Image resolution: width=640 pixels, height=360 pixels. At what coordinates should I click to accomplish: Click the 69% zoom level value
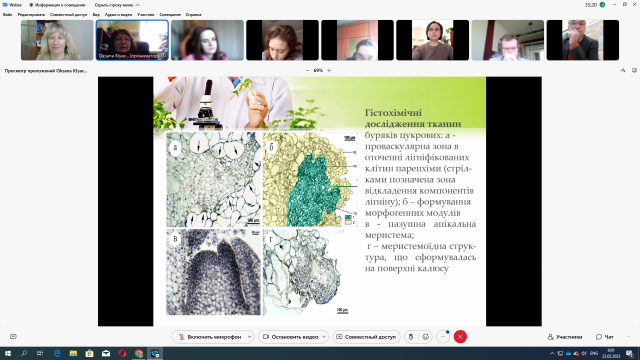(x=318, y=71)
